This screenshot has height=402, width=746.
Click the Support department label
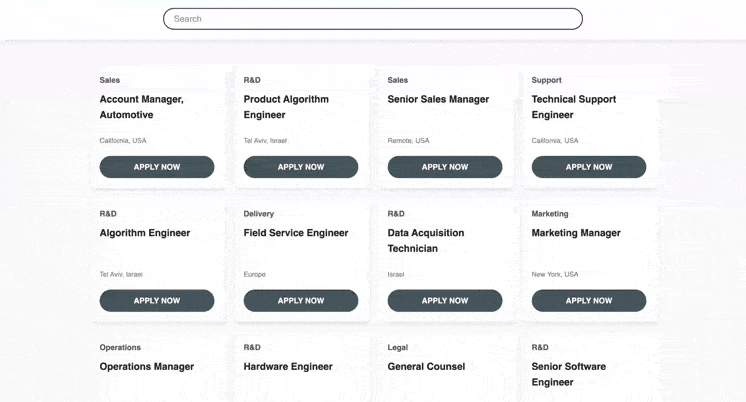tap(546, 80)
